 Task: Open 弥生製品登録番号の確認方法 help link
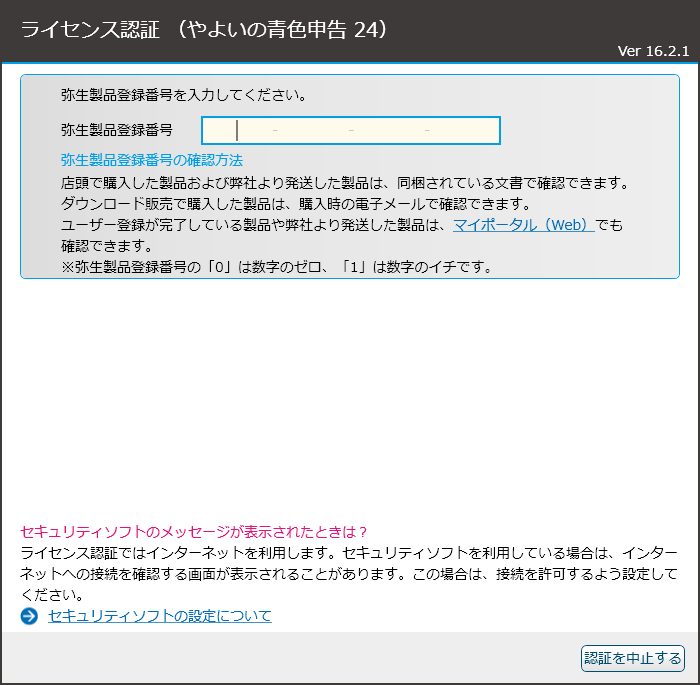tap(152, 160)
